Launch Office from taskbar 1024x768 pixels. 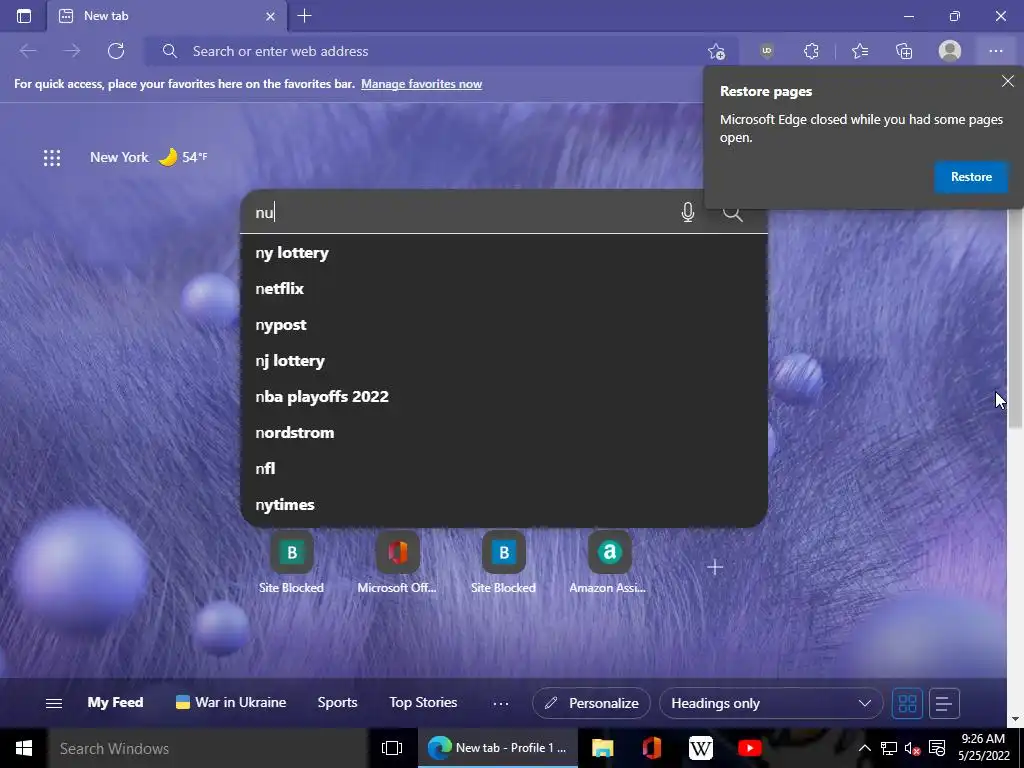point(652,748)
